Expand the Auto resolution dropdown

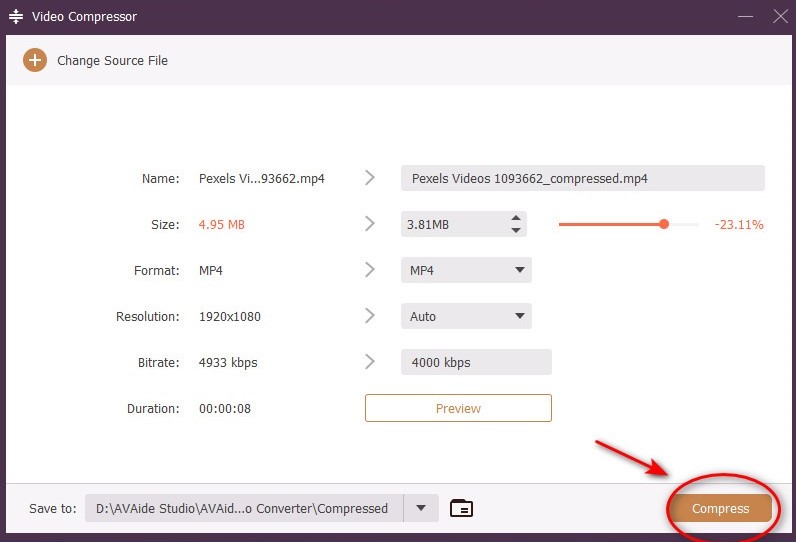466,316
